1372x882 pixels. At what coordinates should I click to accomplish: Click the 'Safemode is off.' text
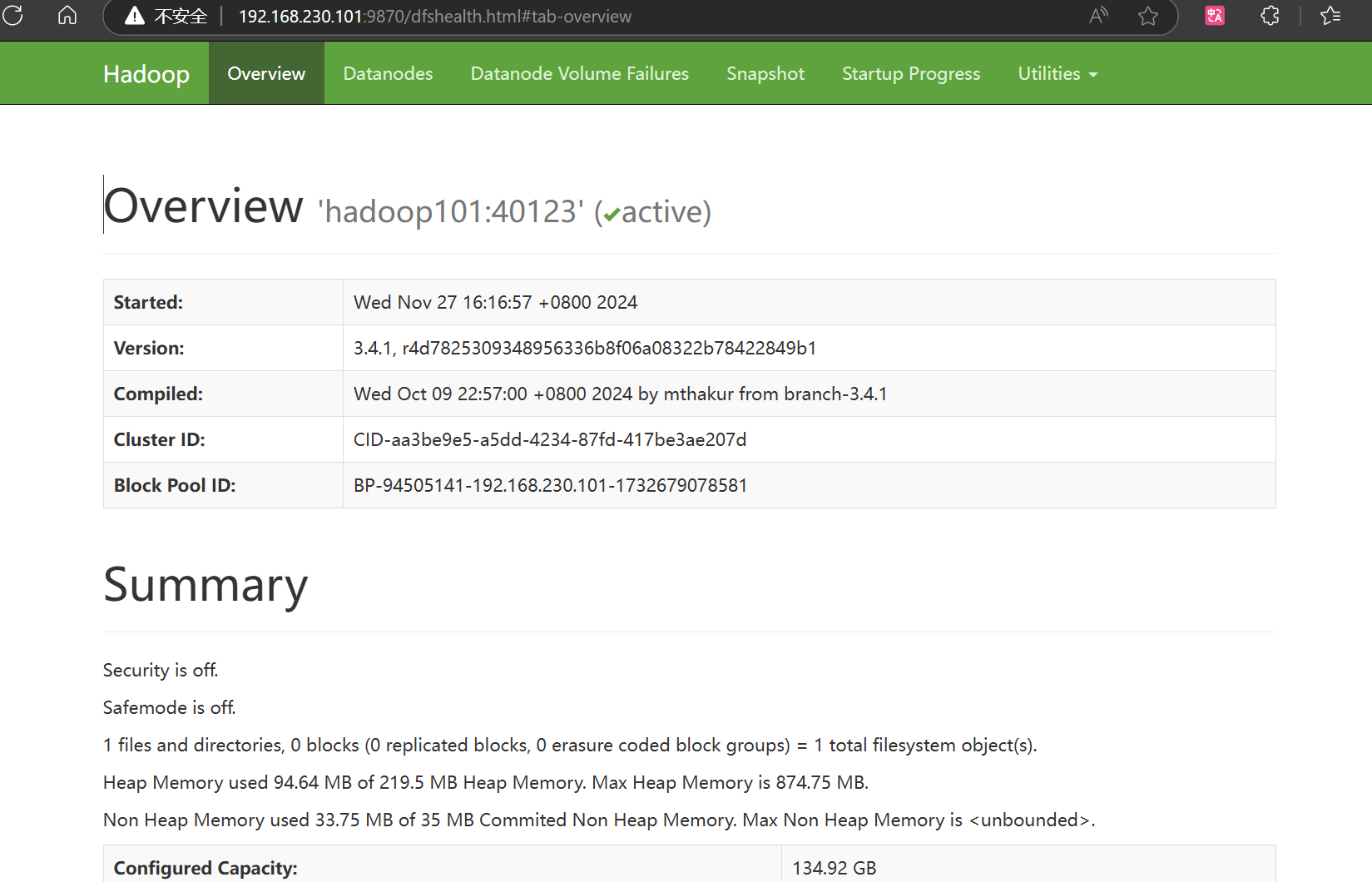click(170, 707)
